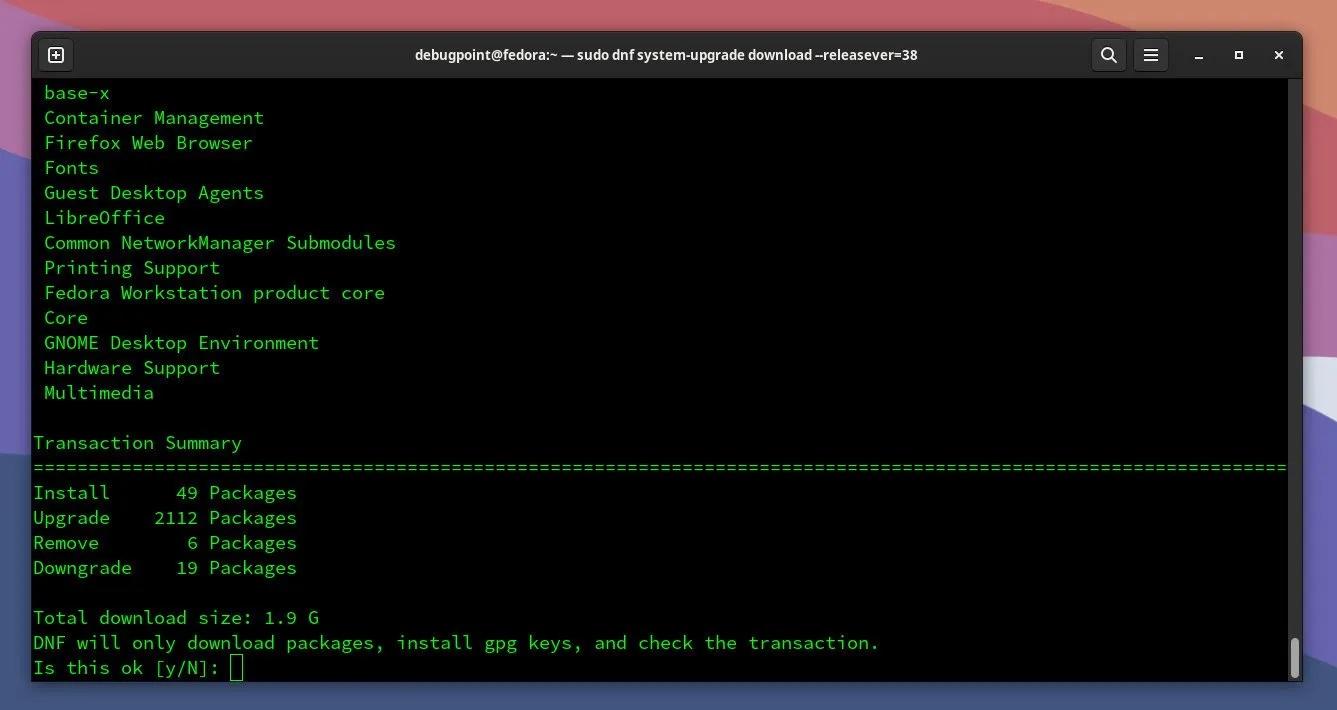1337x710 pixels.
Task: Click the terminal window title text
Action: [x=666, y=55]
